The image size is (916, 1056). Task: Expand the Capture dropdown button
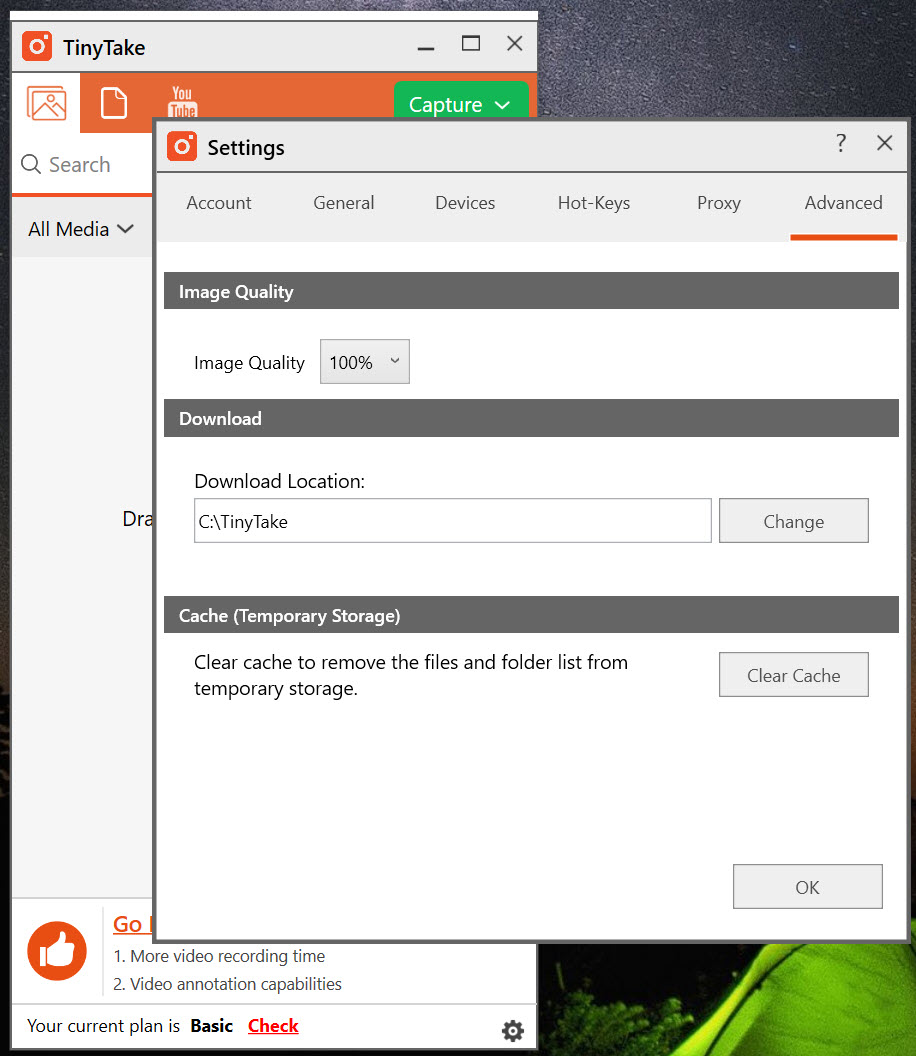pyautogui.click(x=460, y=105)
